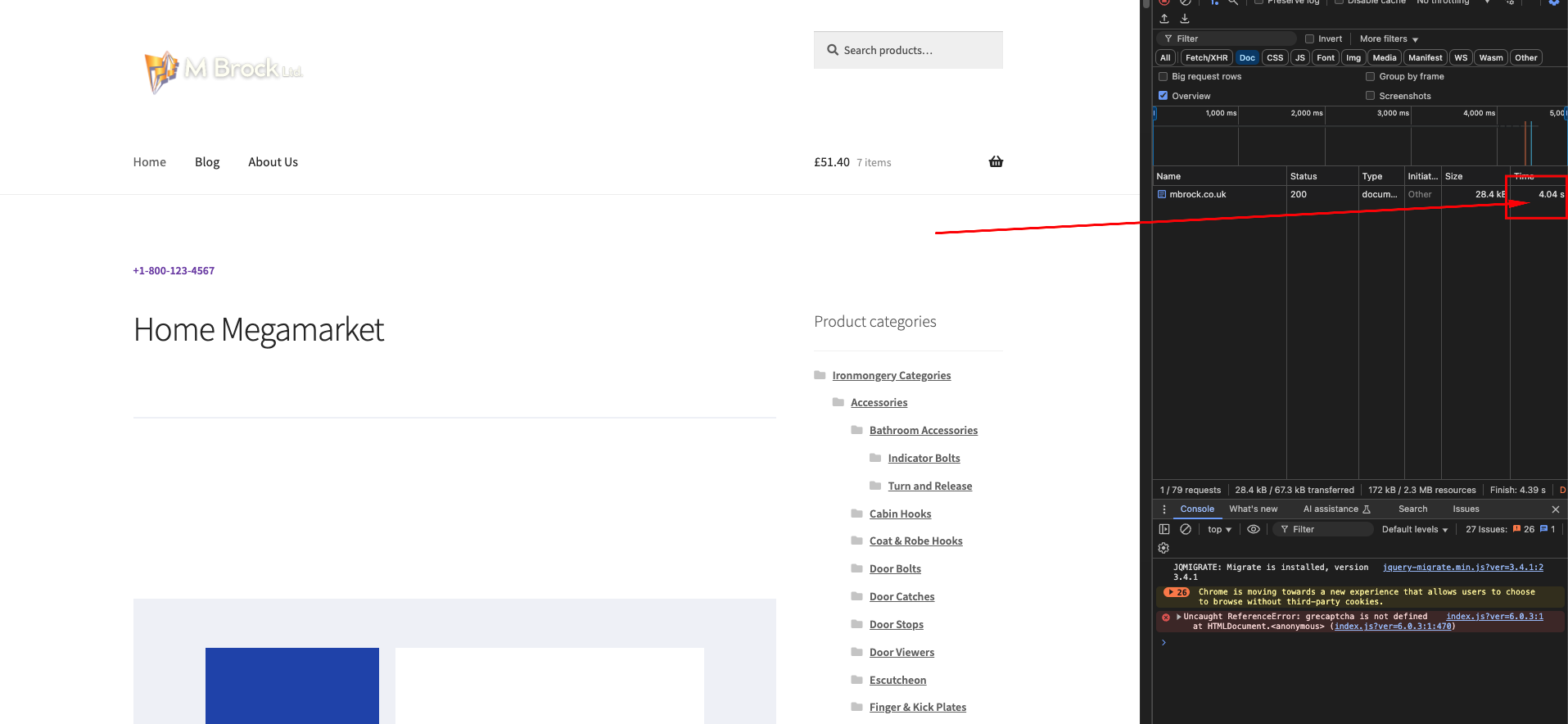
Task: Select the WS filter chip
Action: (1461, 57)
